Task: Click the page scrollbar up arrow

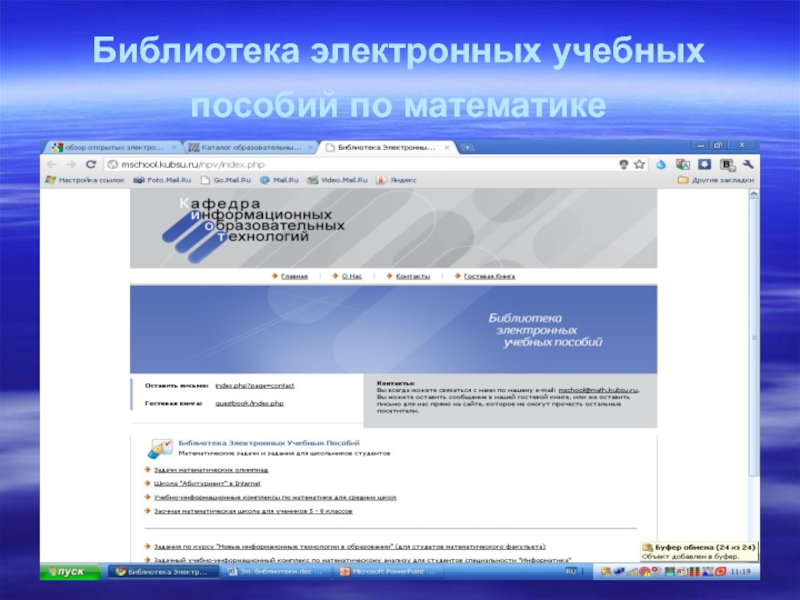Action: 754,194
